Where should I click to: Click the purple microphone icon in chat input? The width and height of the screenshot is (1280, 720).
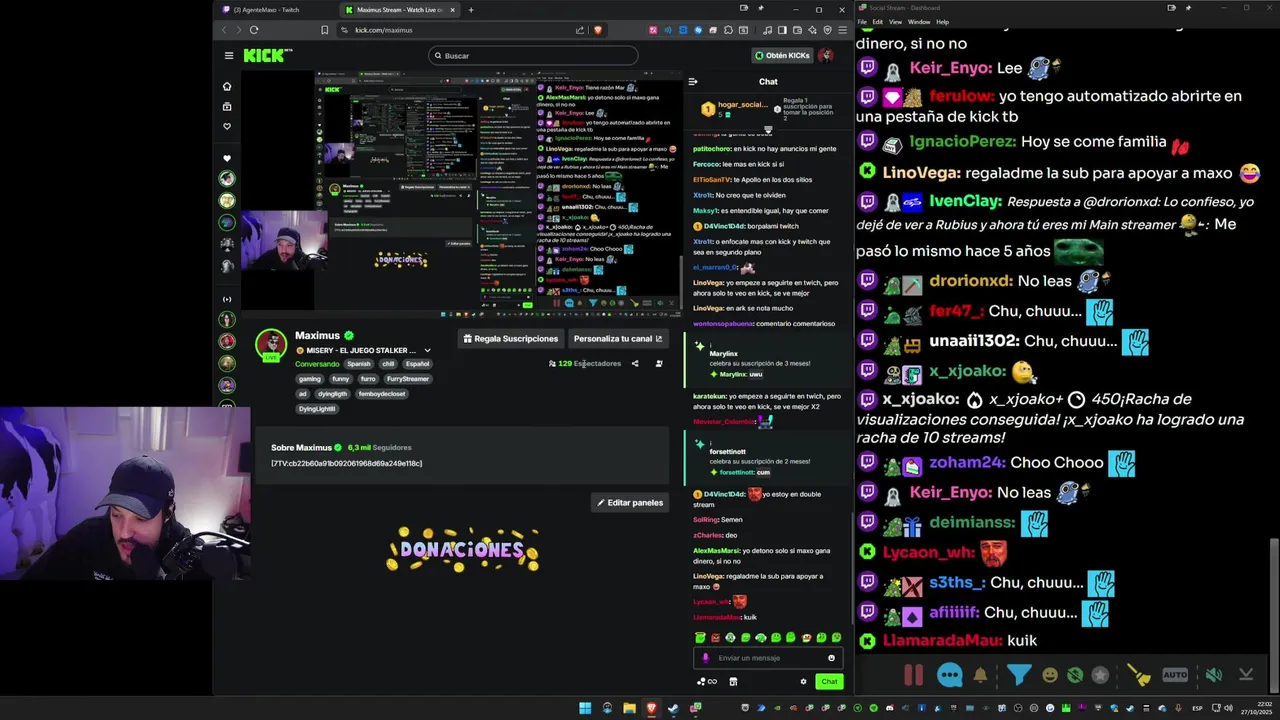coord(706,658)
